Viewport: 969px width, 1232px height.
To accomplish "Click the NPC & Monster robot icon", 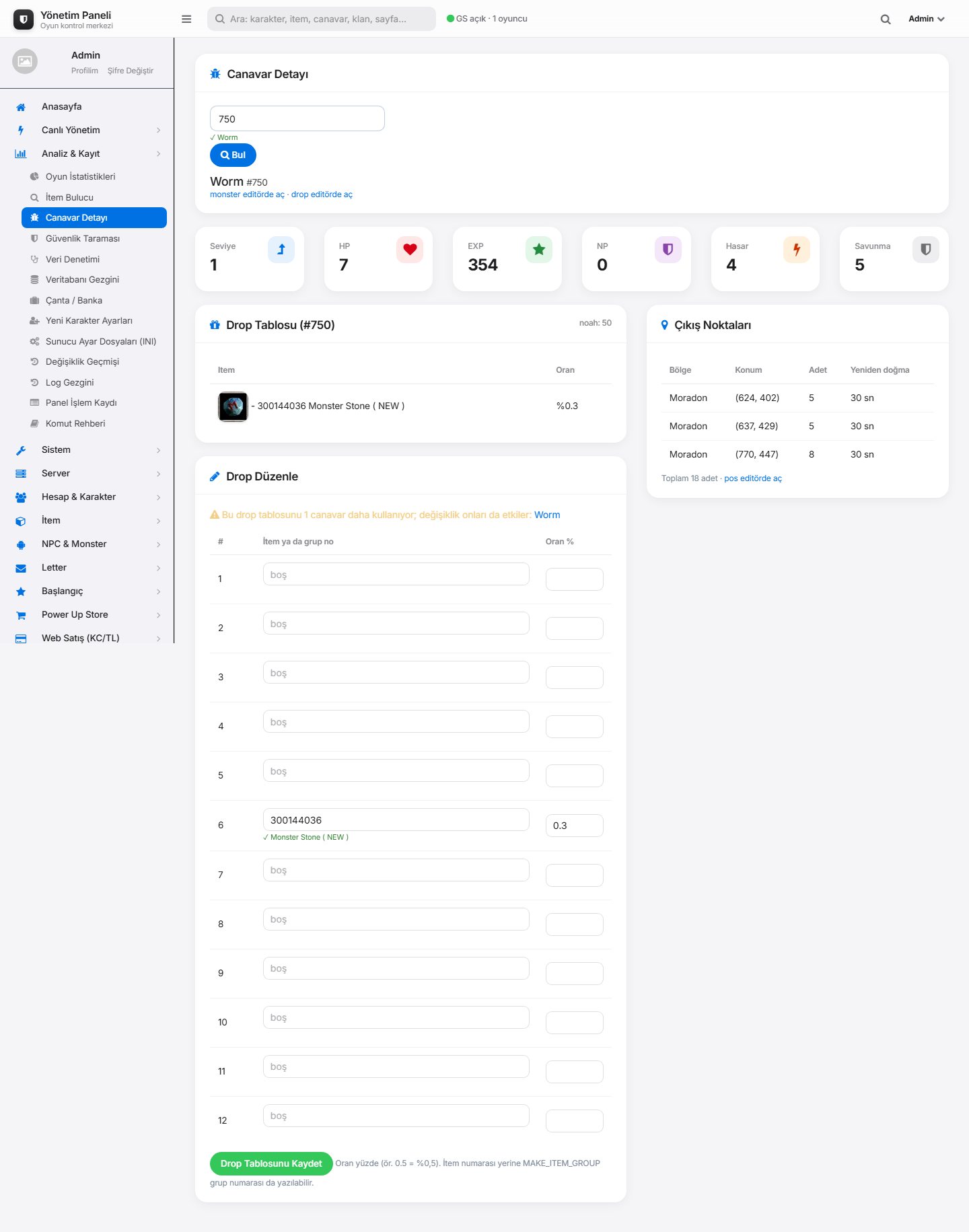I will [x=21, y=544].
